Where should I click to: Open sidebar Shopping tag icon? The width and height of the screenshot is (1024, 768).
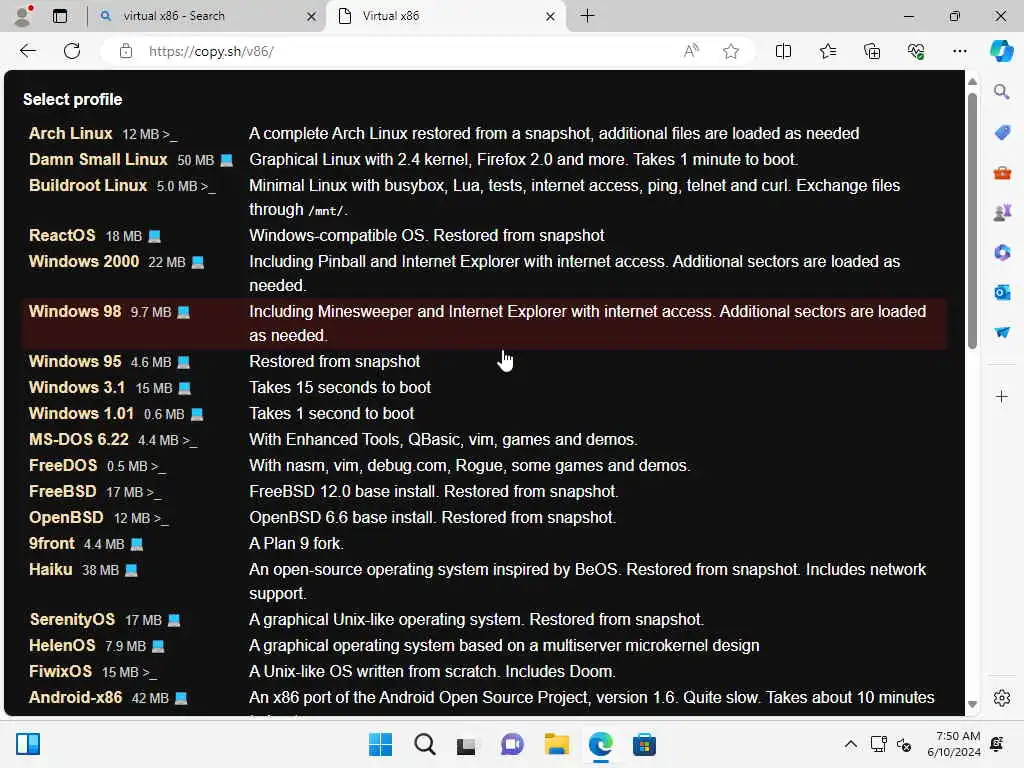click(1002, 133)
